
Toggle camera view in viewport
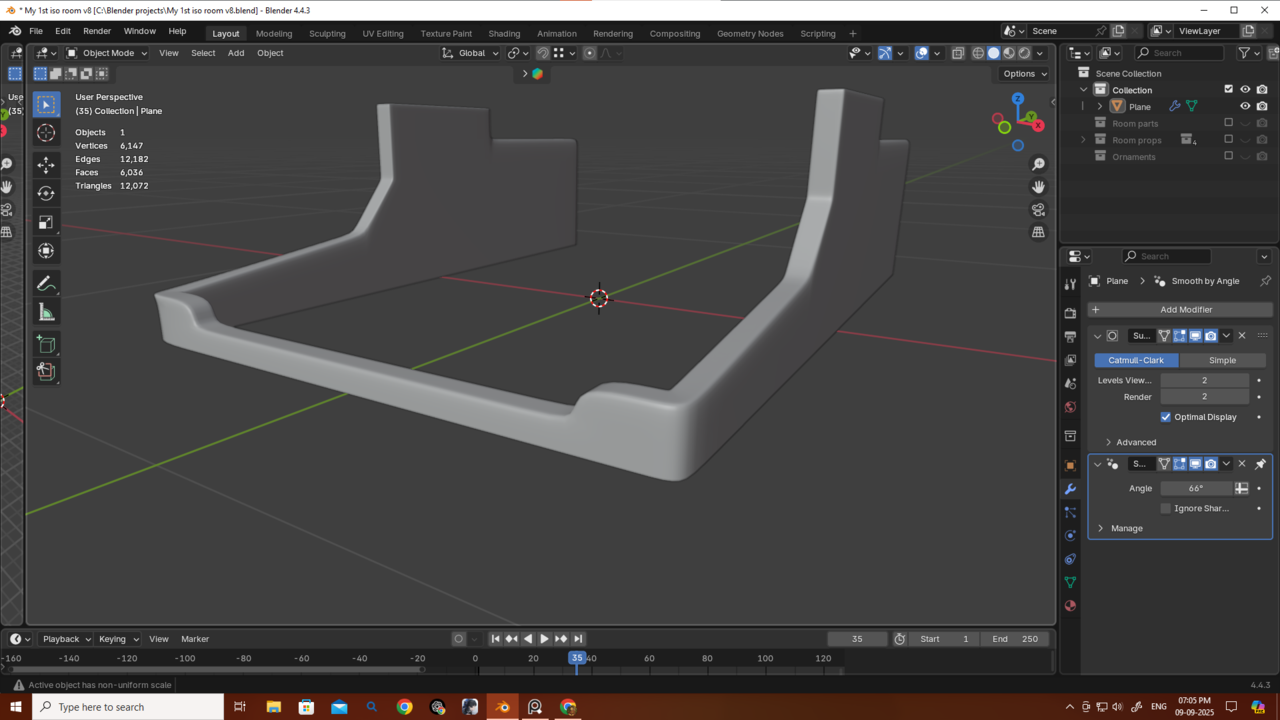click(1038, 210)
